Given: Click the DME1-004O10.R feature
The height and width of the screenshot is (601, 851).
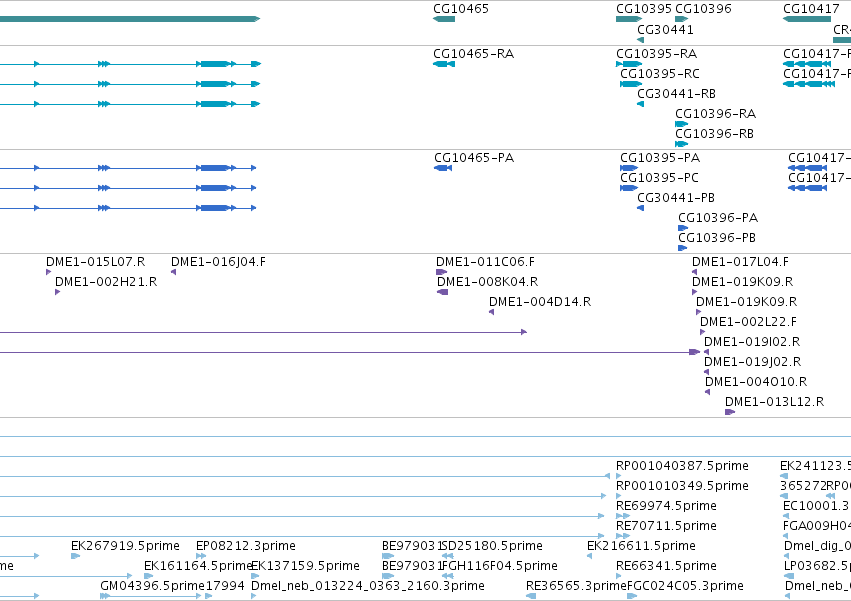Looking at the screenshot, I should (x=756, y=383).
